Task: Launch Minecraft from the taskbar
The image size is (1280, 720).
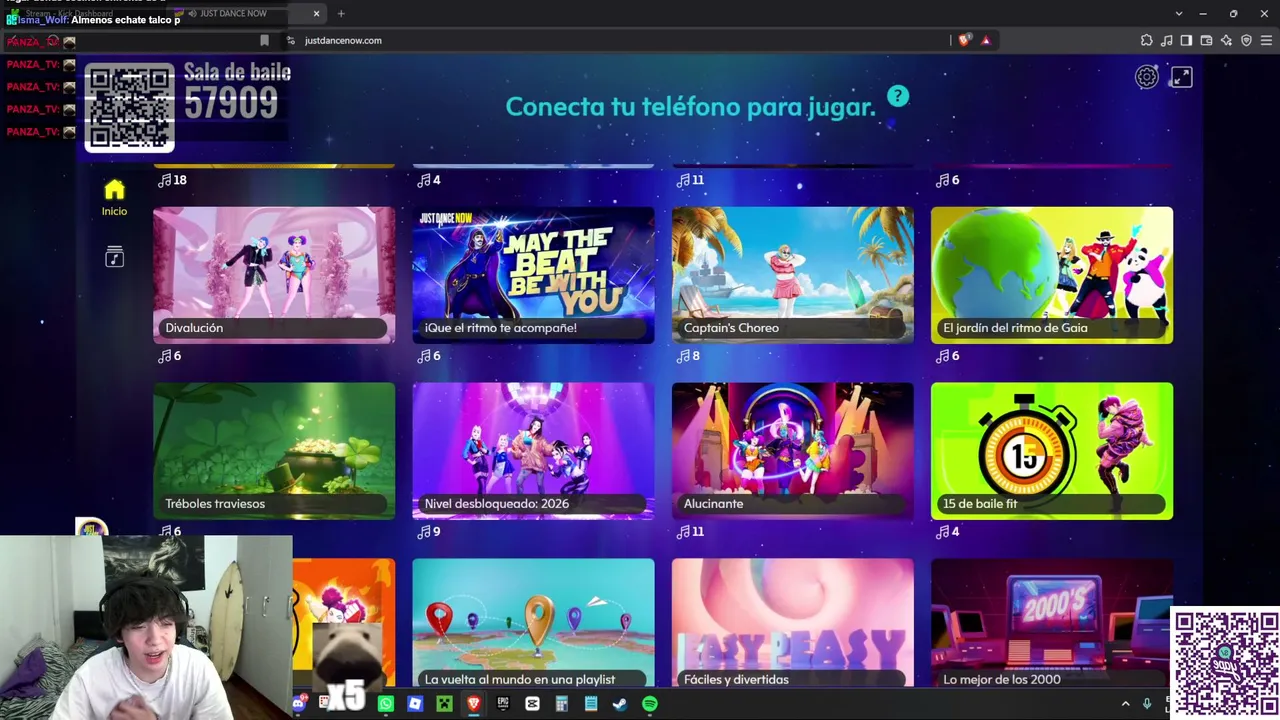Action: (444, 704)
